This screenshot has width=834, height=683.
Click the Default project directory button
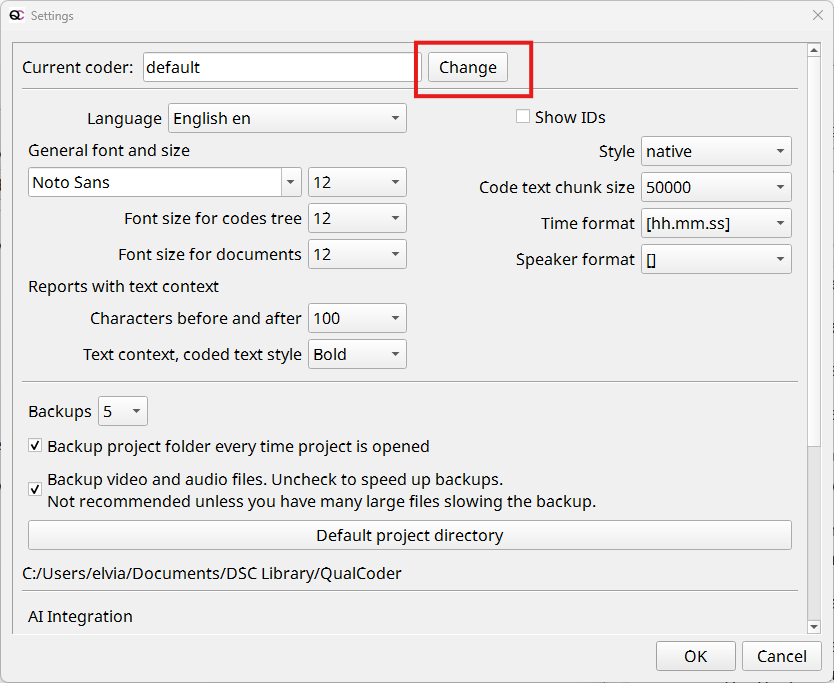[x=409, y=535]
